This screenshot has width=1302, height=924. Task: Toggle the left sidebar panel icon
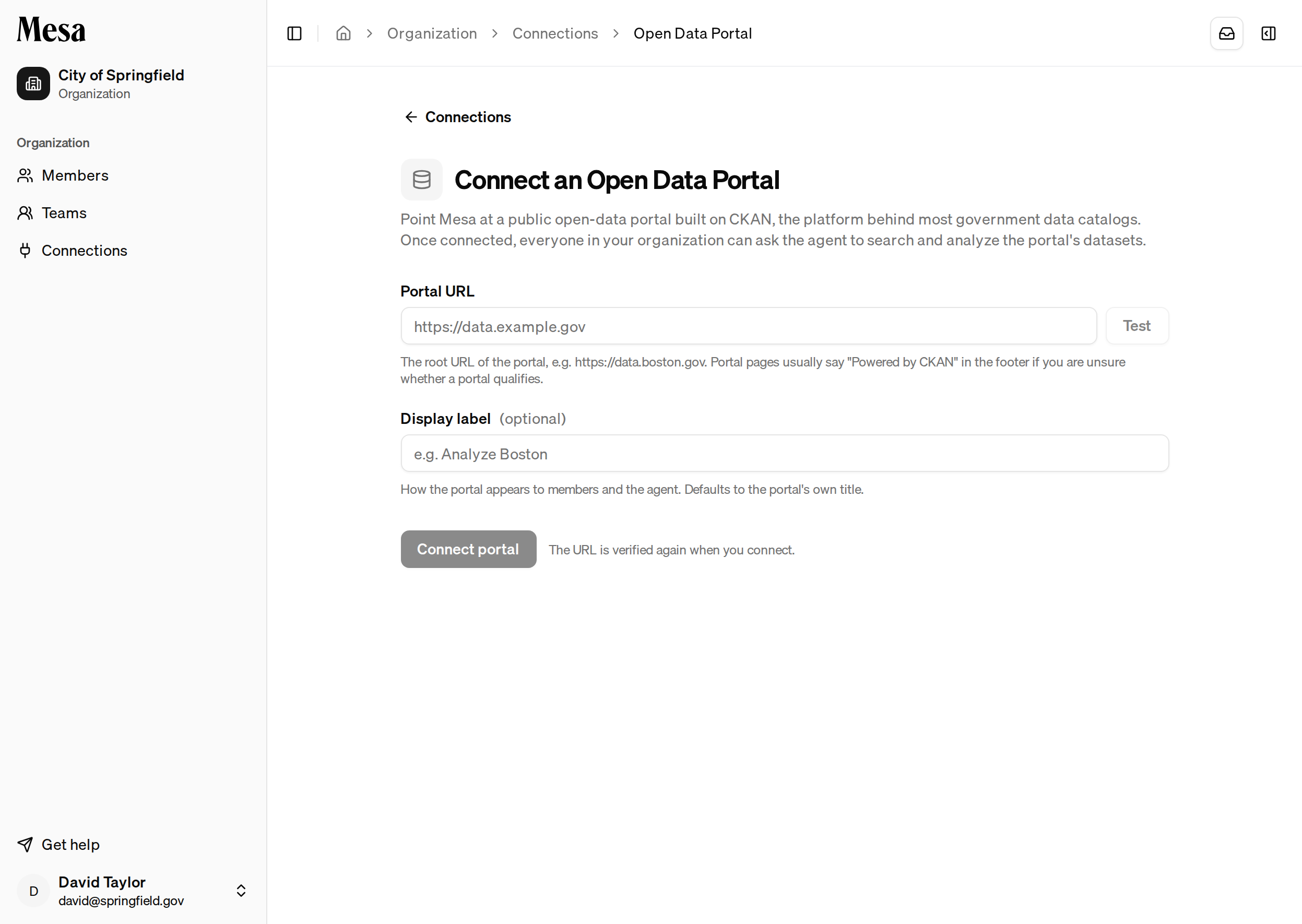click(x=294, y=33)
